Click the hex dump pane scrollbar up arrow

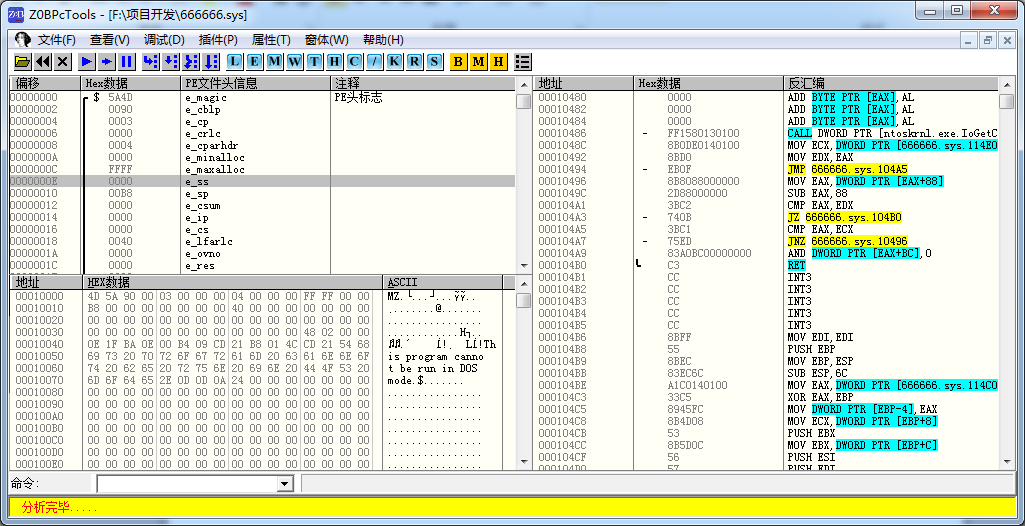[524, 283]
